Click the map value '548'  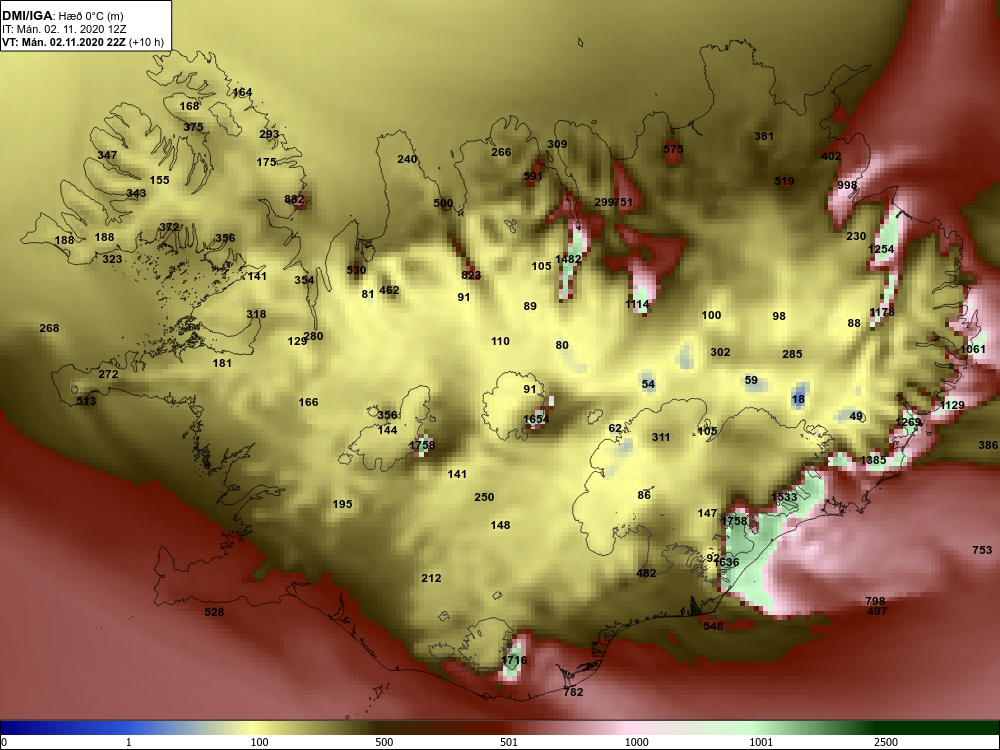[x=714, y=626]
